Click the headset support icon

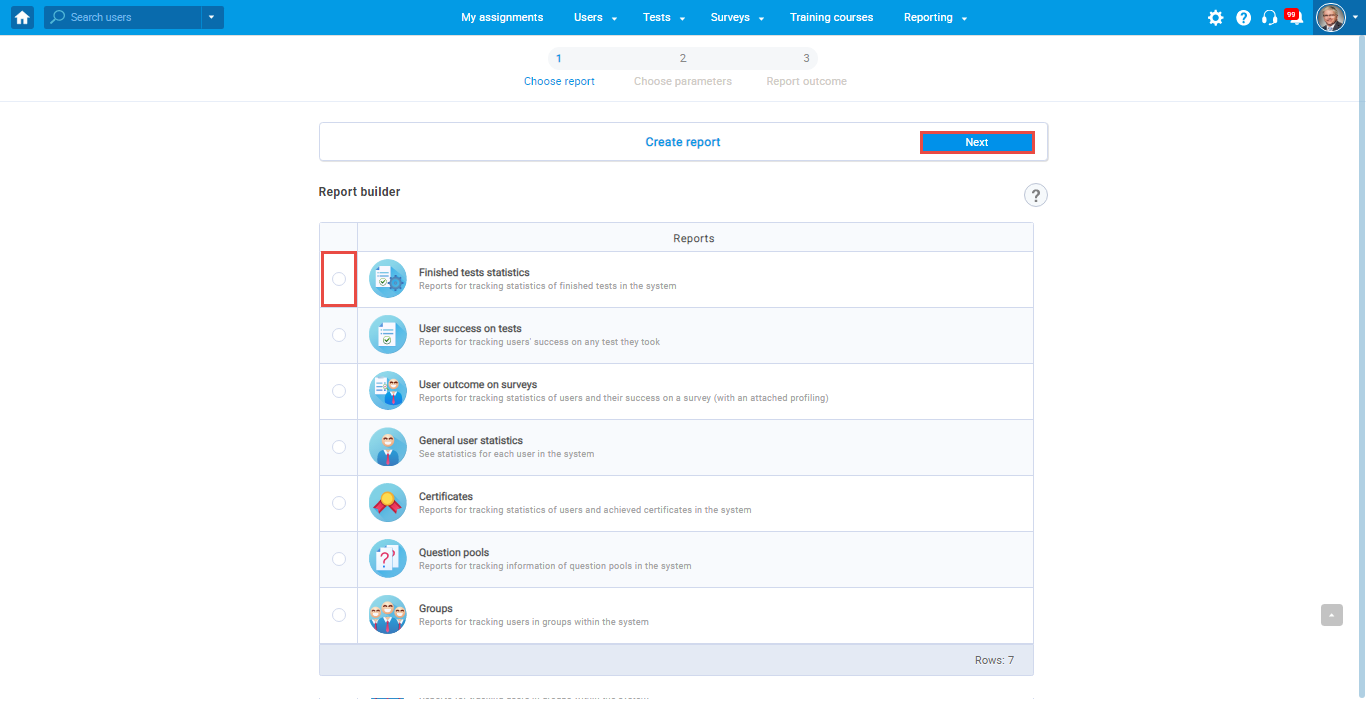click(x=1269, y=18)
